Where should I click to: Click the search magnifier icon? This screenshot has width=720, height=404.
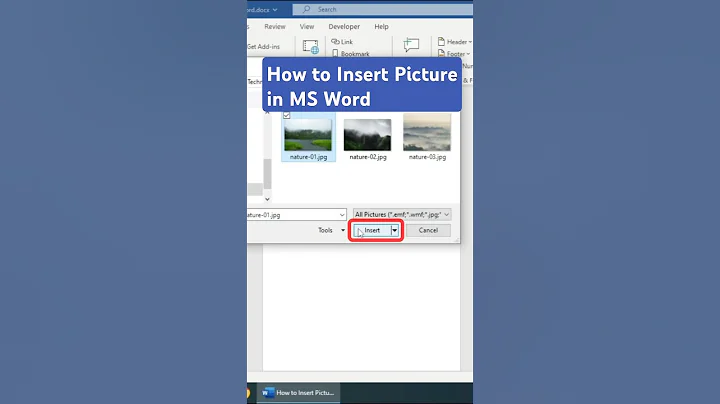(306, 9)
